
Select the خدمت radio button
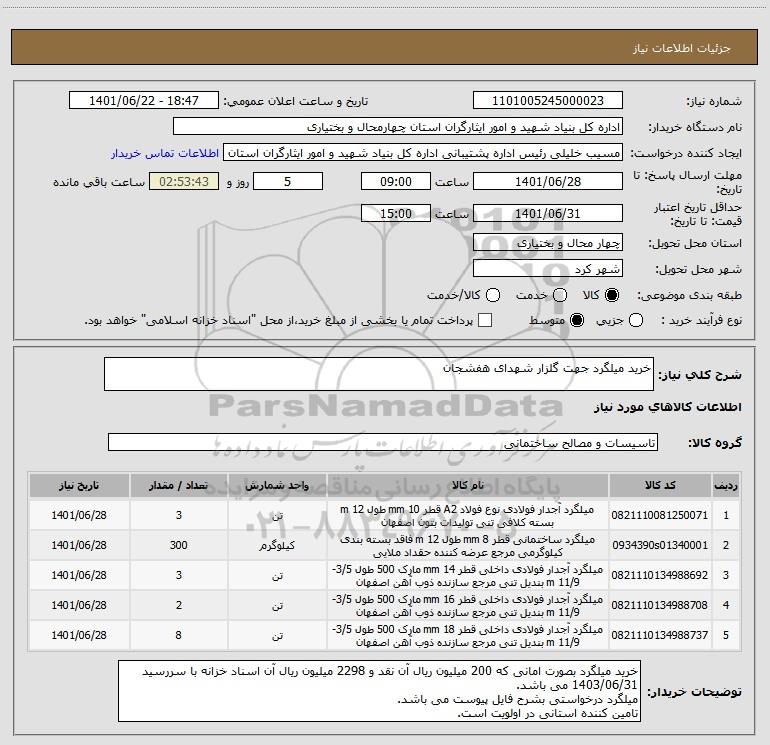point(560,295)
